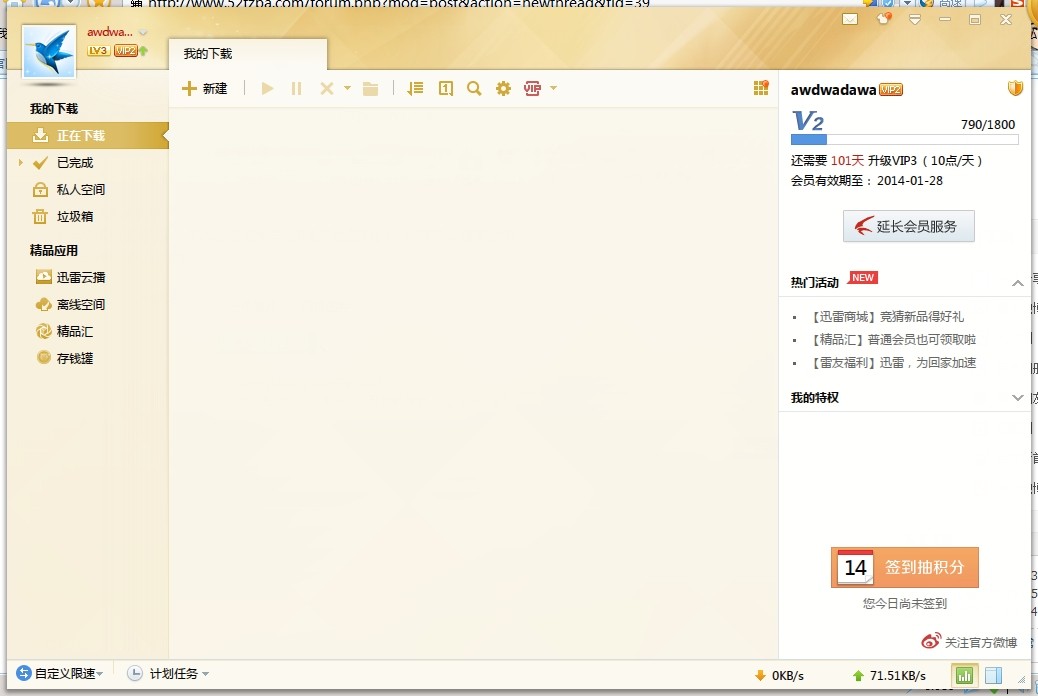Image resolution: width=1038 pixels, height=696 pixels.
Task: Toggle the side panel icon in status bar
Action: (x=993, y=675)
